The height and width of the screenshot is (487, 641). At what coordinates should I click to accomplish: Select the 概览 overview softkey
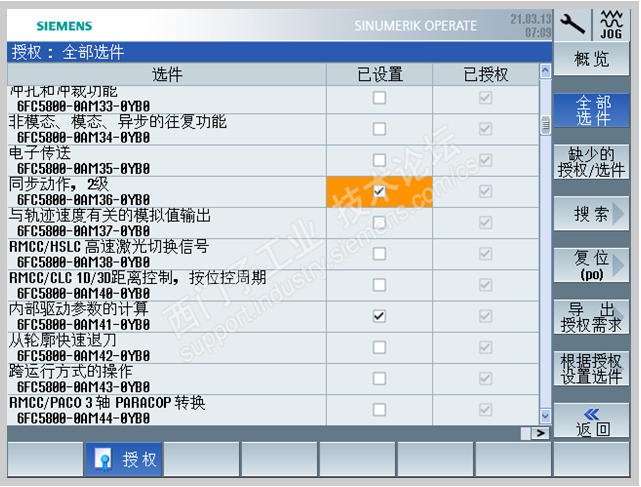tap(591, 58)
